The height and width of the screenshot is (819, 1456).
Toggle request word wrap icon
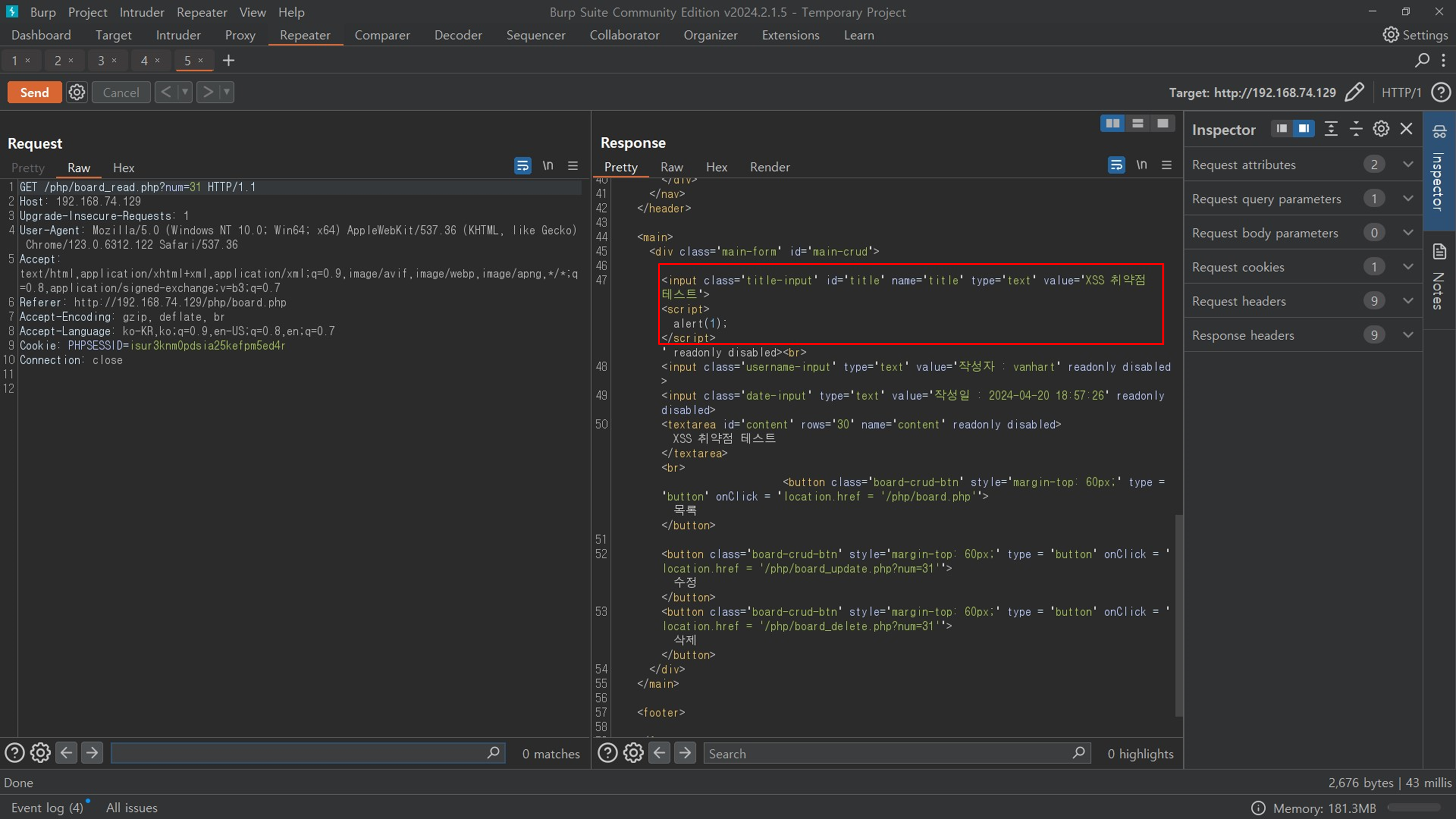pyautogui.click(x=522, y=165)
